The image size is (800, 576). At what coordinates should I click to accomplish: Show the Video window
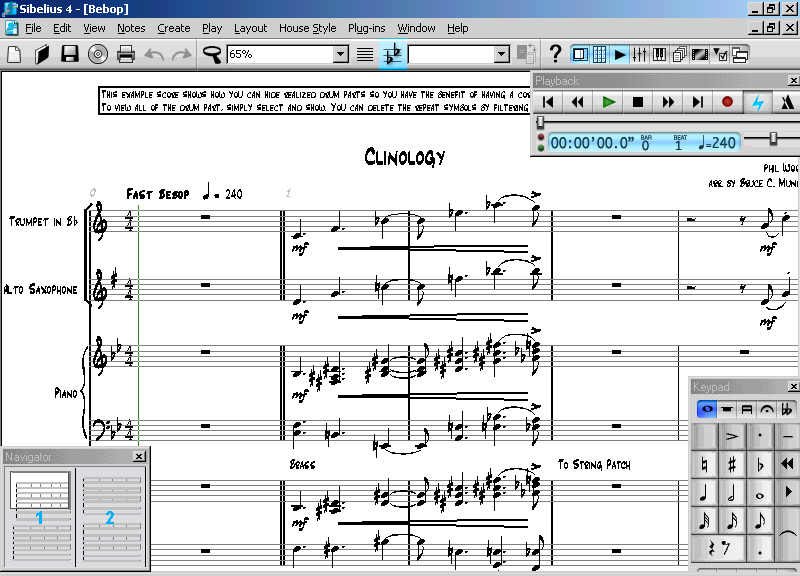point(699,54)
